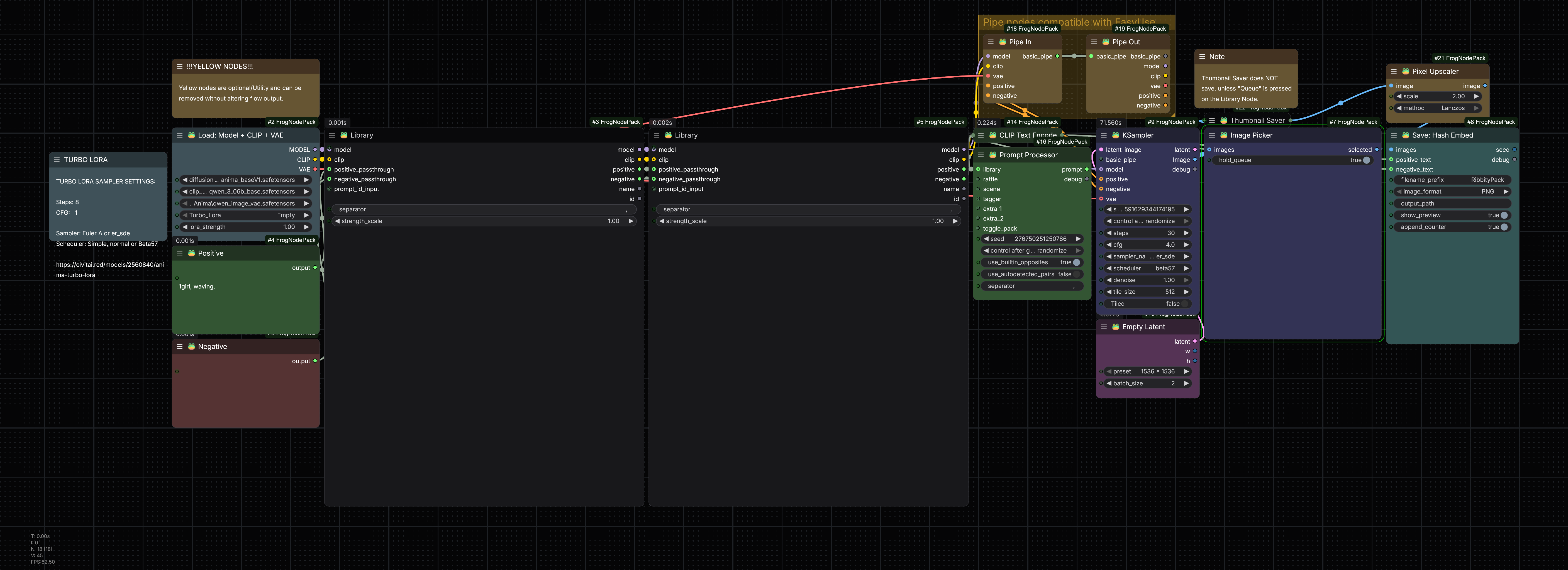Click the '#21 FrogNodePack' badge above Pixel Upscaler
This screenshot has height=570, width=1568.
[1460, 58]
